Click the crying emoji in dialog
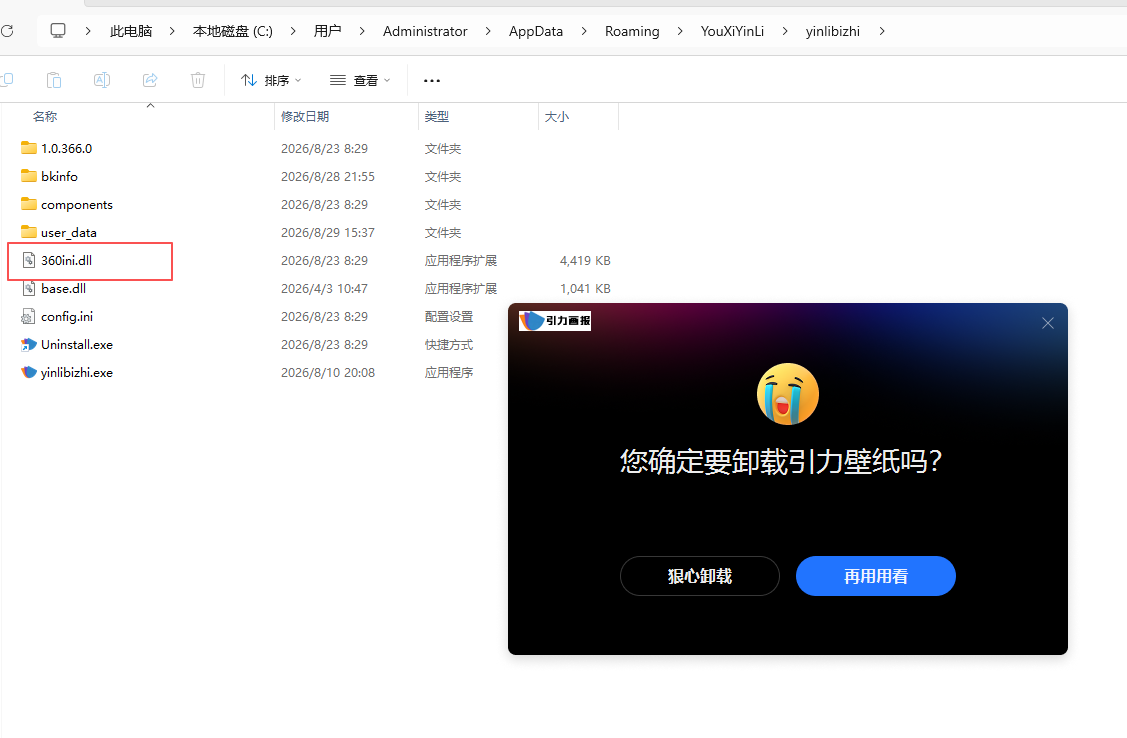 point(788,394)
